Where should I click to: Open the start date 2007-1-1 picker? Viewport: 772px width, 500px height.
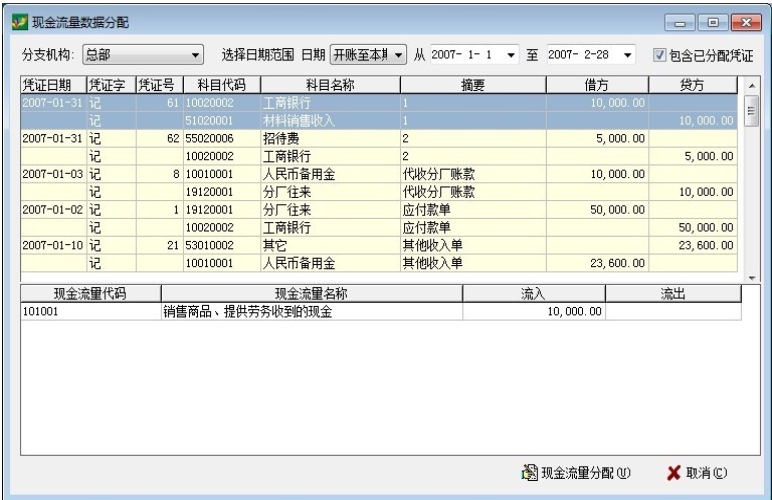[512, 54]
